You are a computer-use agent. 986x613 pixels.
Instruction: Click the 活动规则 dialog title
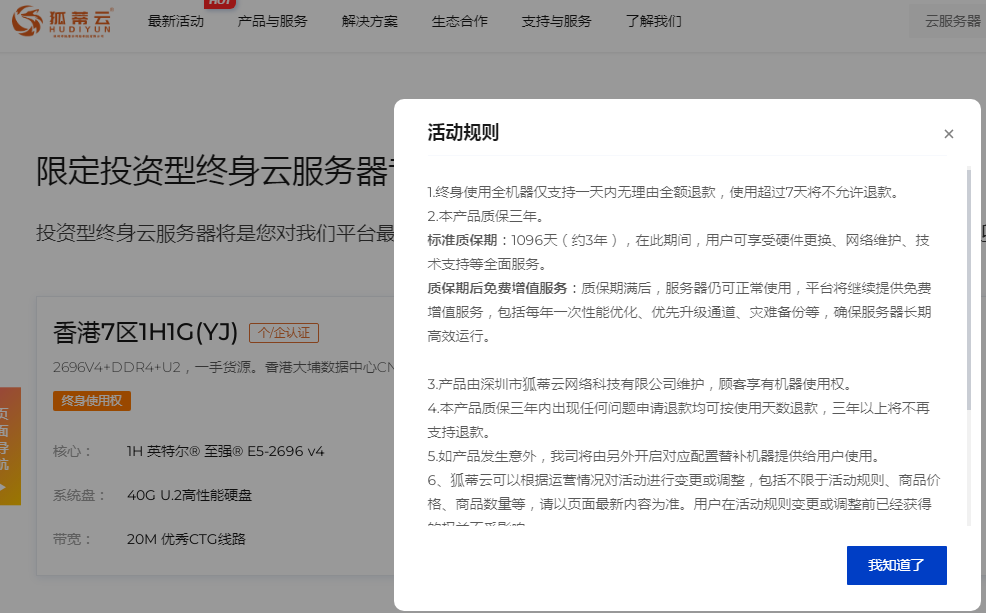coord(463,133)
